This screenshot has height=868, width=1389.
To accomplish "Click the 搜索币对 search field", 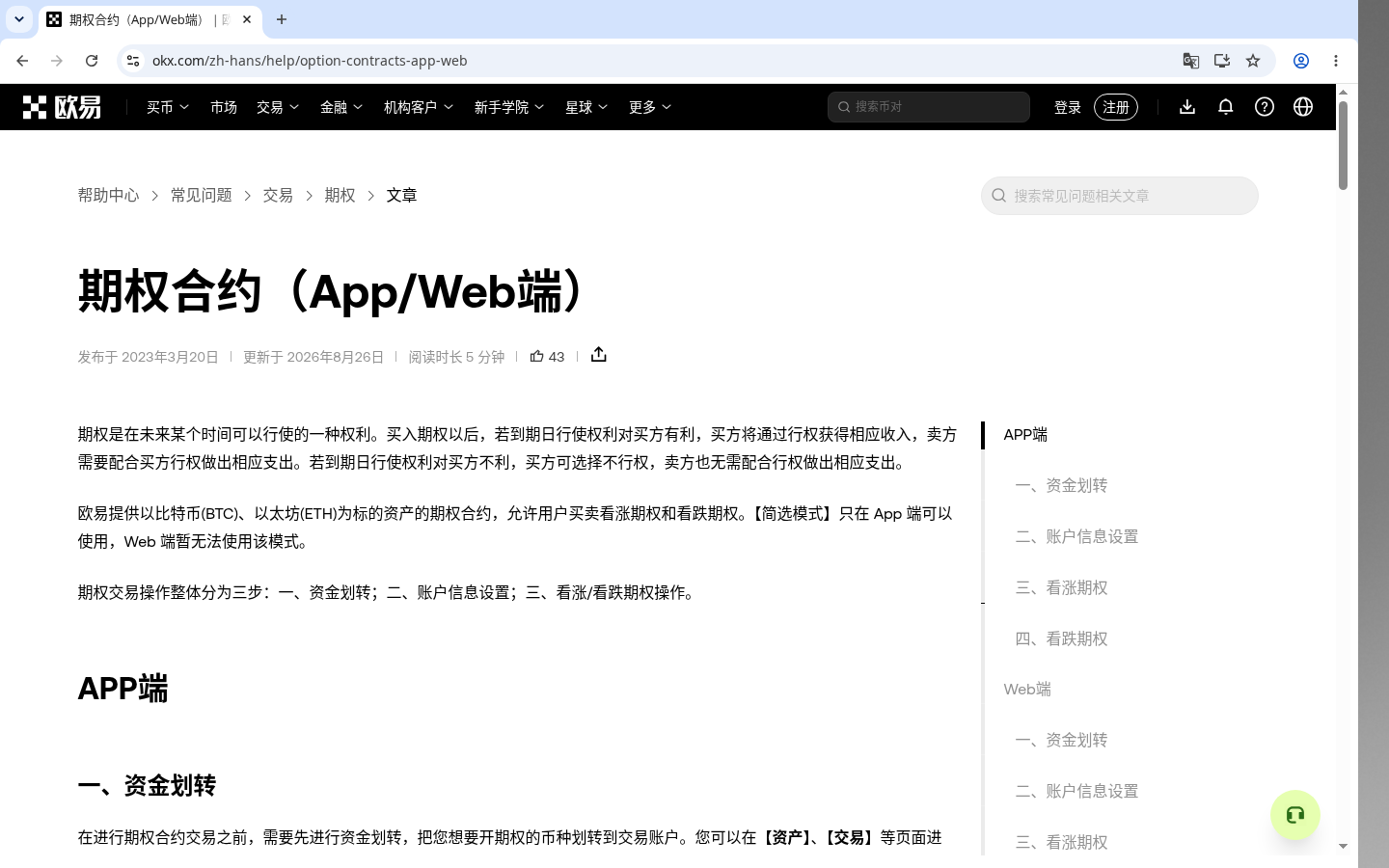I will (x=929, y=107).
